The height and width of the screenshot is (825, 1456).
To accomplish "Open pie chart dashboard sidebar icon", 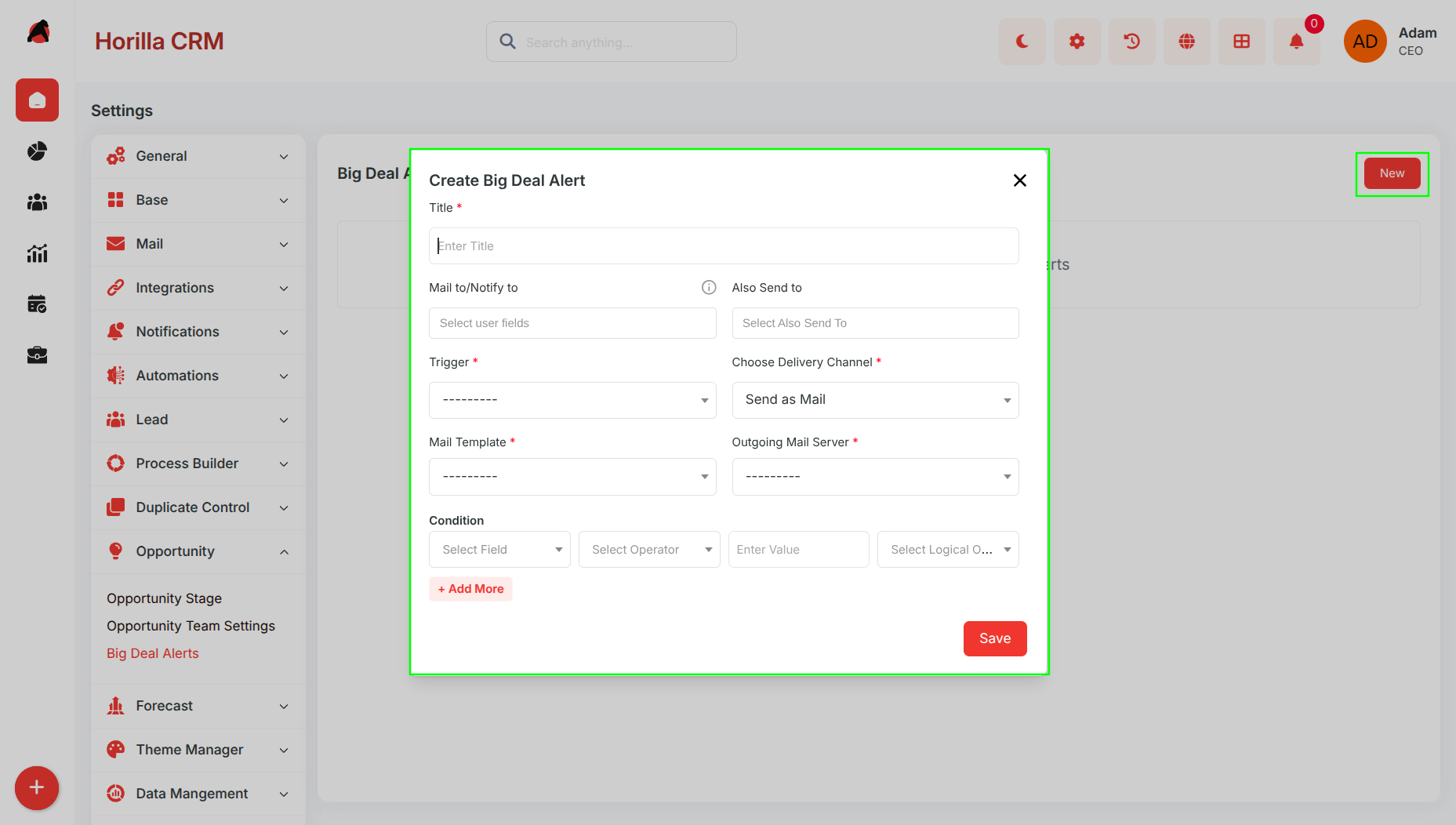I will [37, 151].
